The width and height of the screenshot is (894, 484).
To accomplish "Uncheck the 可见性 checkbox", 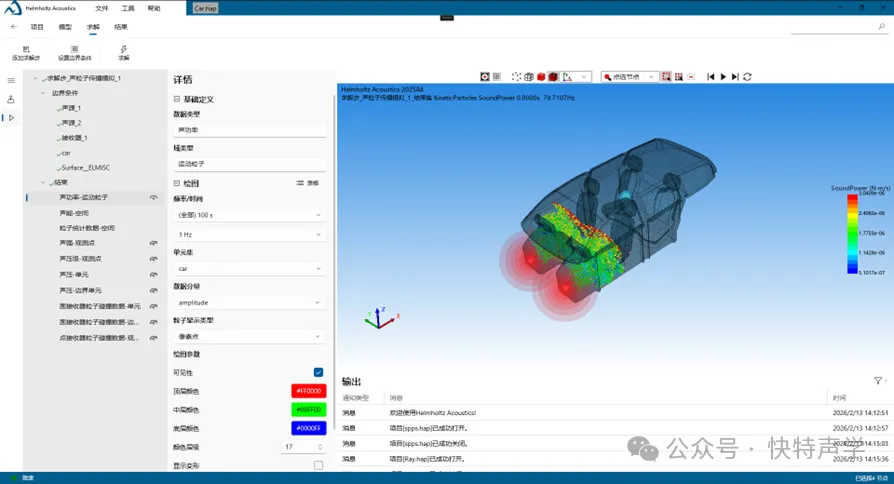I will (318, 372).
